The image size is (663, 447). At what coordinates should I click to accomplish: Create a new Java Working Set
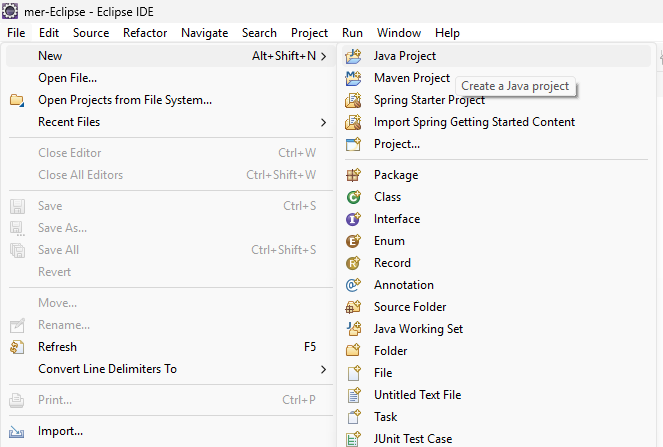coord(496,329)
